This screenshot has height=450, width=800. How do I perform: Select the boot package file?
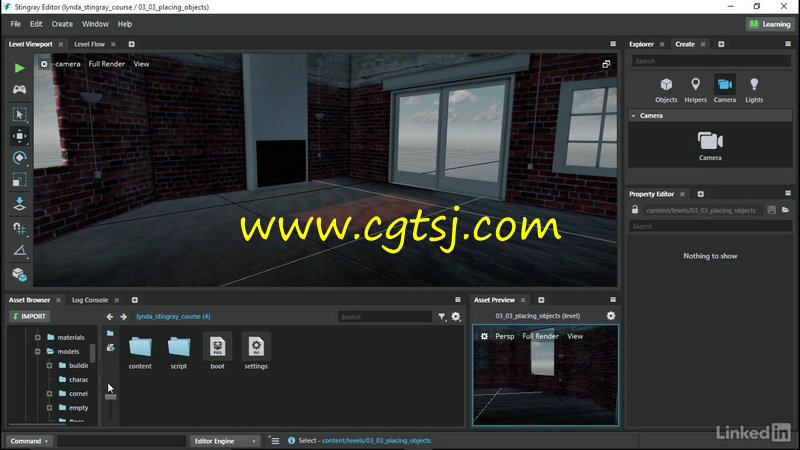pyautogui.click(x=217, y=352)
